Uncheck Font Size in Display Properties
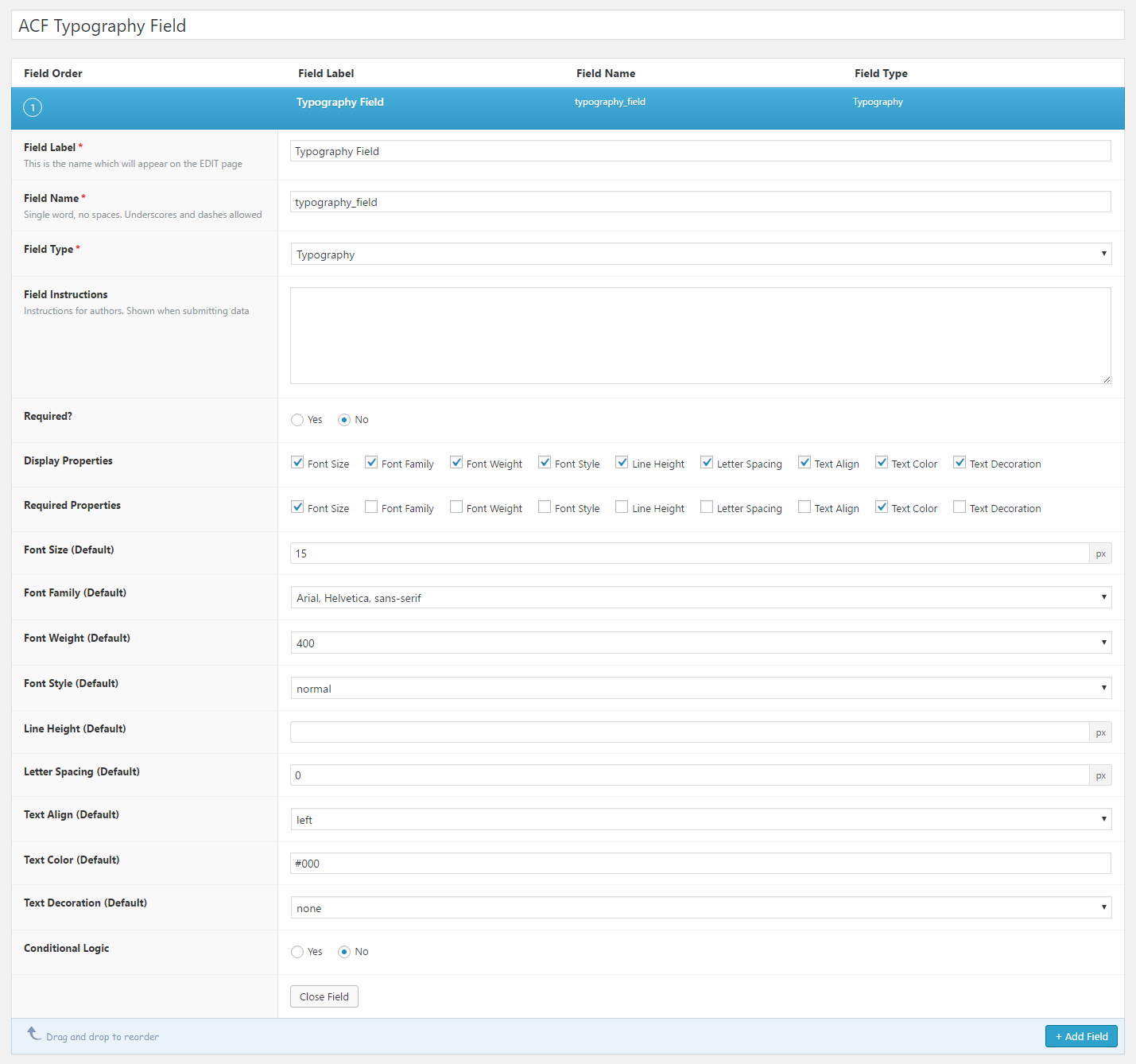Viewport: 1136px width, 1064px height. click(x=297, y=463)
